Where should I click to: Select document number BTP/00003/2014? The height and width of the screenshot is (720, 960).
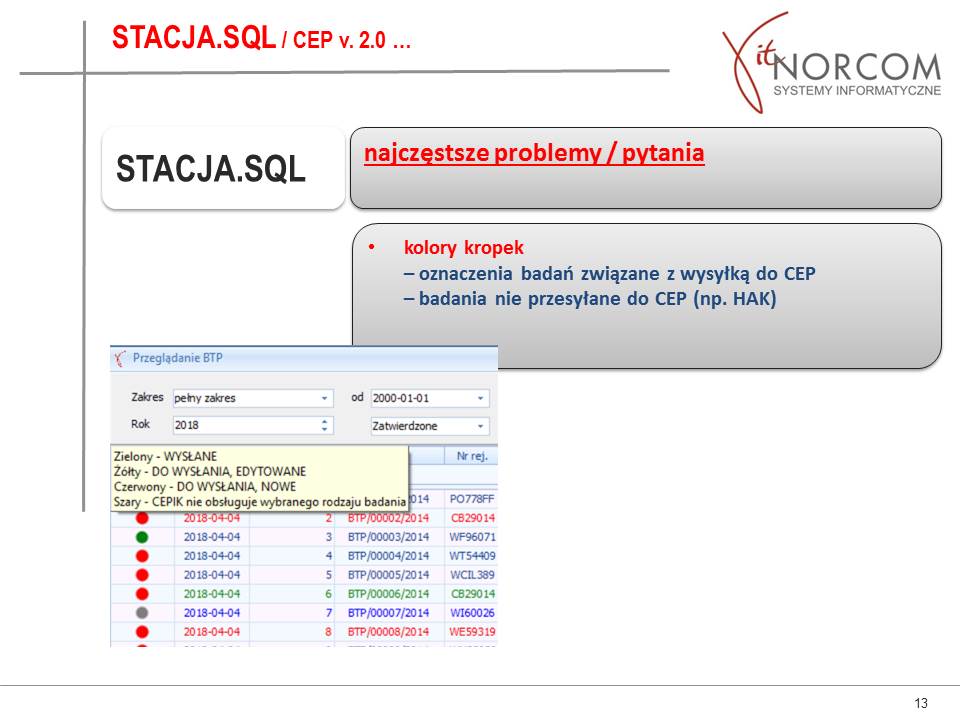pyautogui.click(x=388, y=537)
